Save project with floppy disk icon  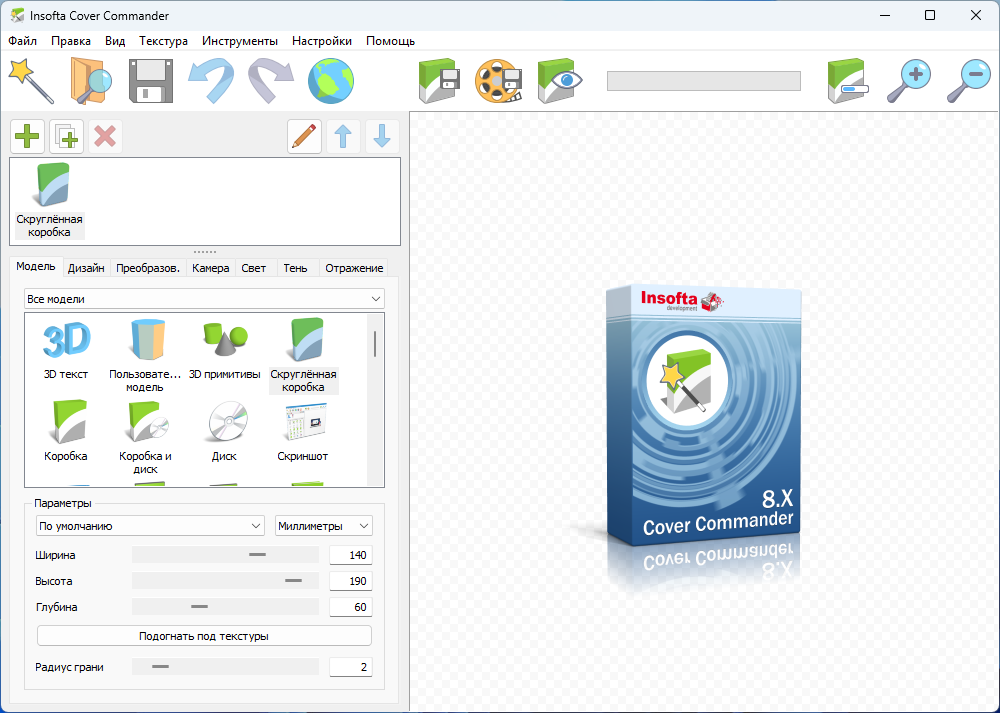(x=151, y=80)
